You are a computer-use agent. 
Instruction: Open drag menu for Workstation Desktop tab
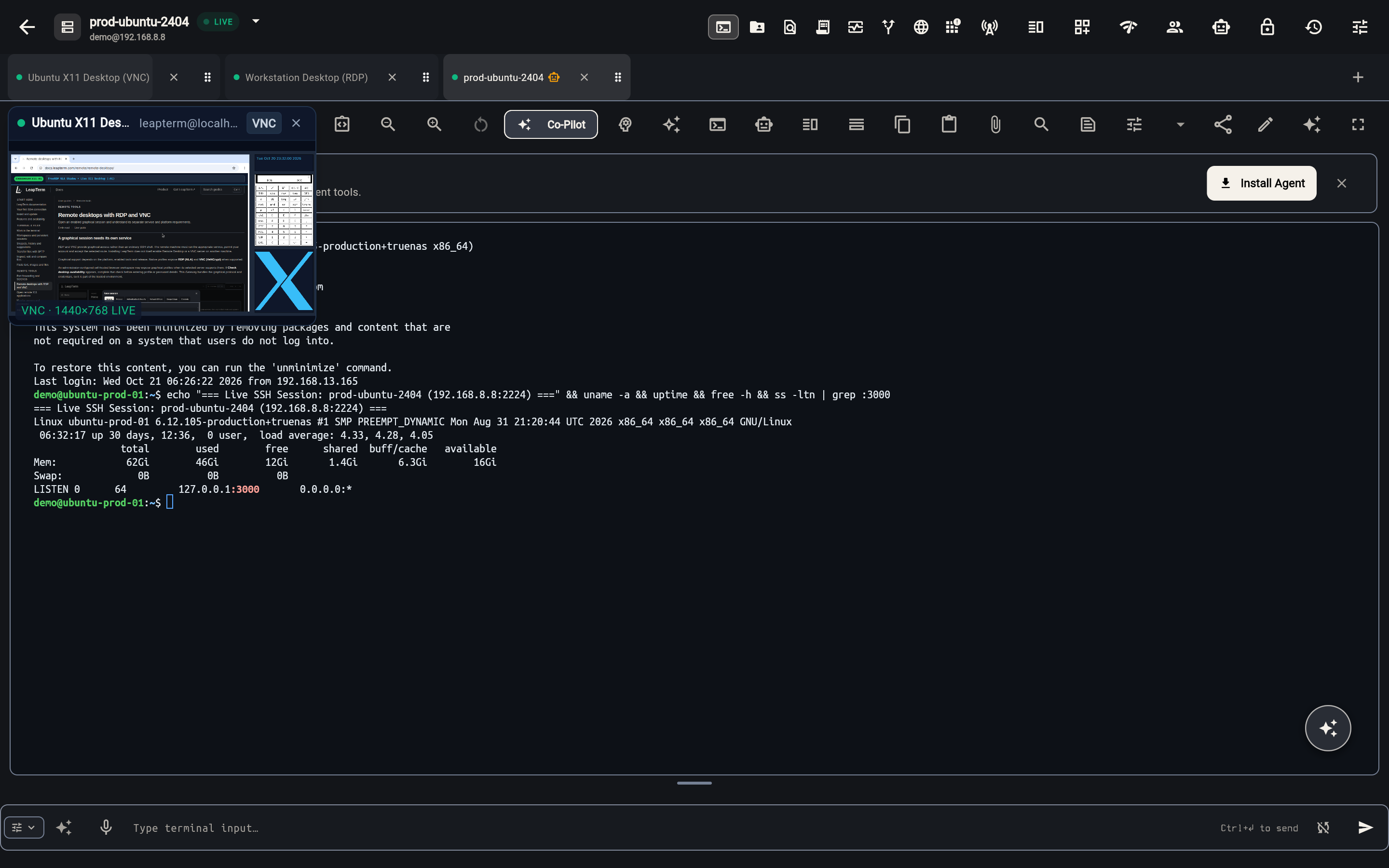pyautogui.click(x=426, y=78)
